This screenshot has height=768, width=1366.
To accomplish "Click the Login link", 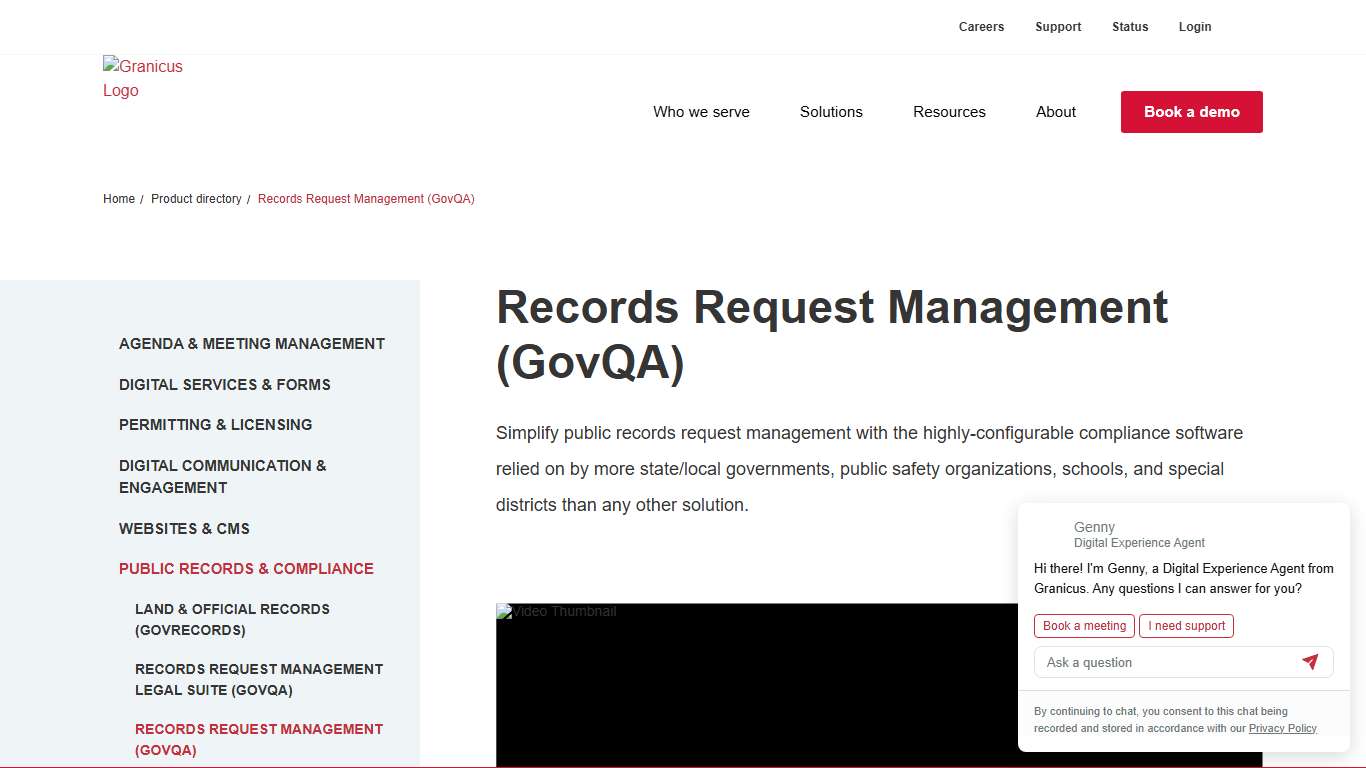I will (x=1195, y=26).
